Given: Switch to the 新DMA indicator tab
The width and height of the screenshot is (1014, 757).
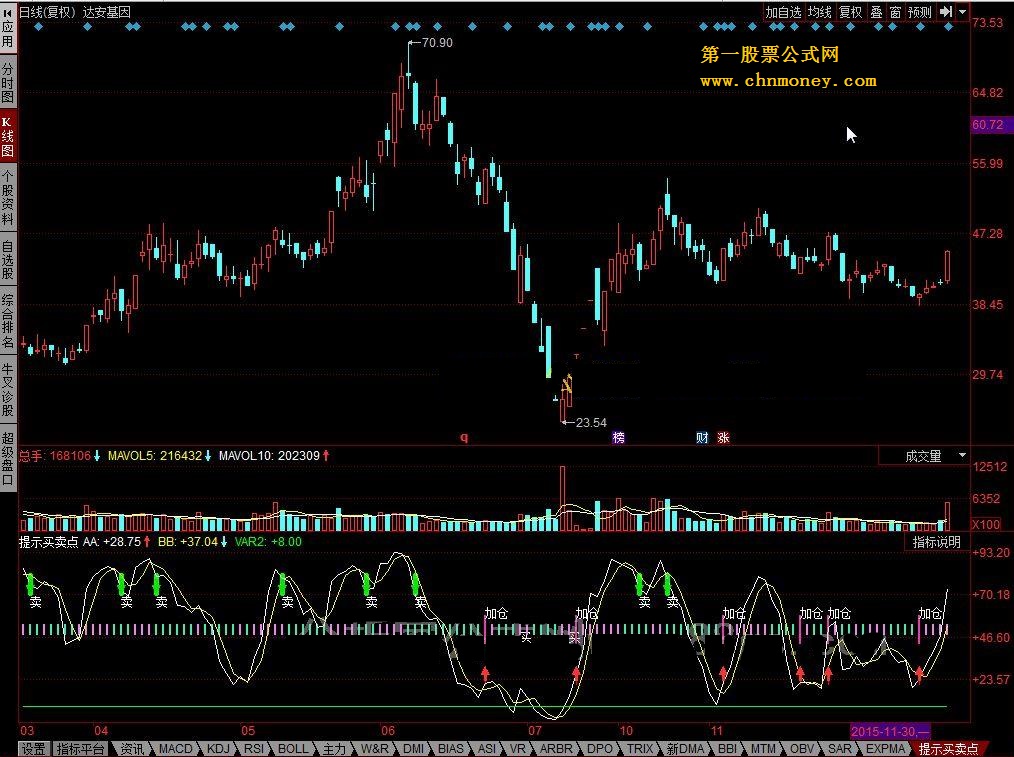Looking at the screenshot, I should click(685, 749).
